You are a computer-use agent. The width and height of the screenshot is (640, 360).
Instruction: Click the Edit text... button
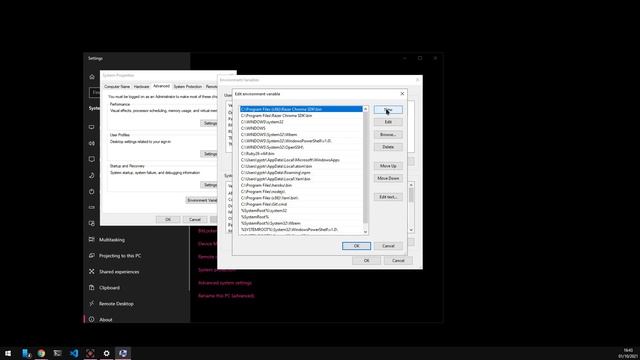pos(388,197)
